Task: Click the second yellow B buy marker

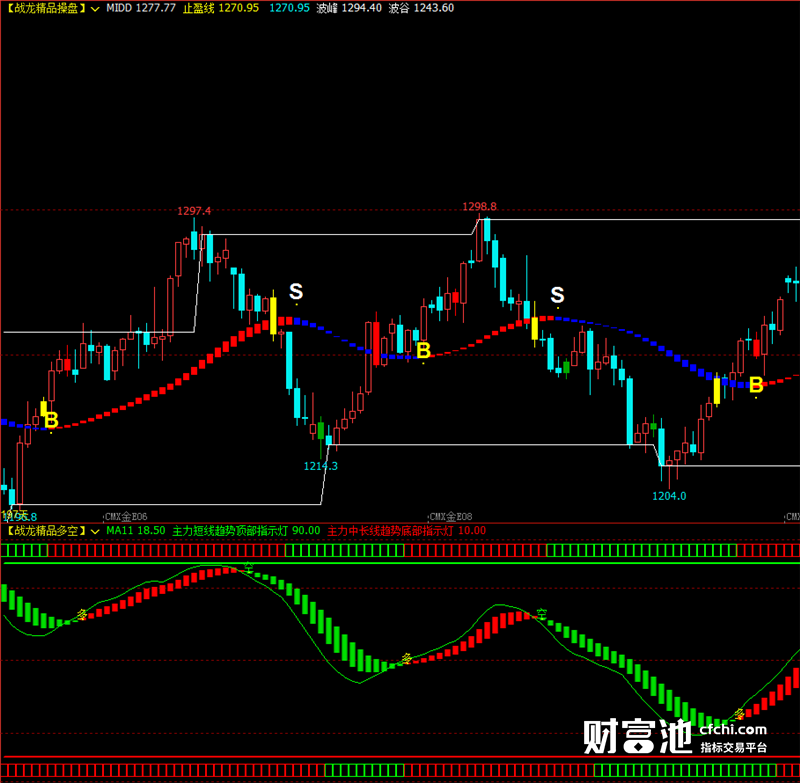Action: click(423, 350)
